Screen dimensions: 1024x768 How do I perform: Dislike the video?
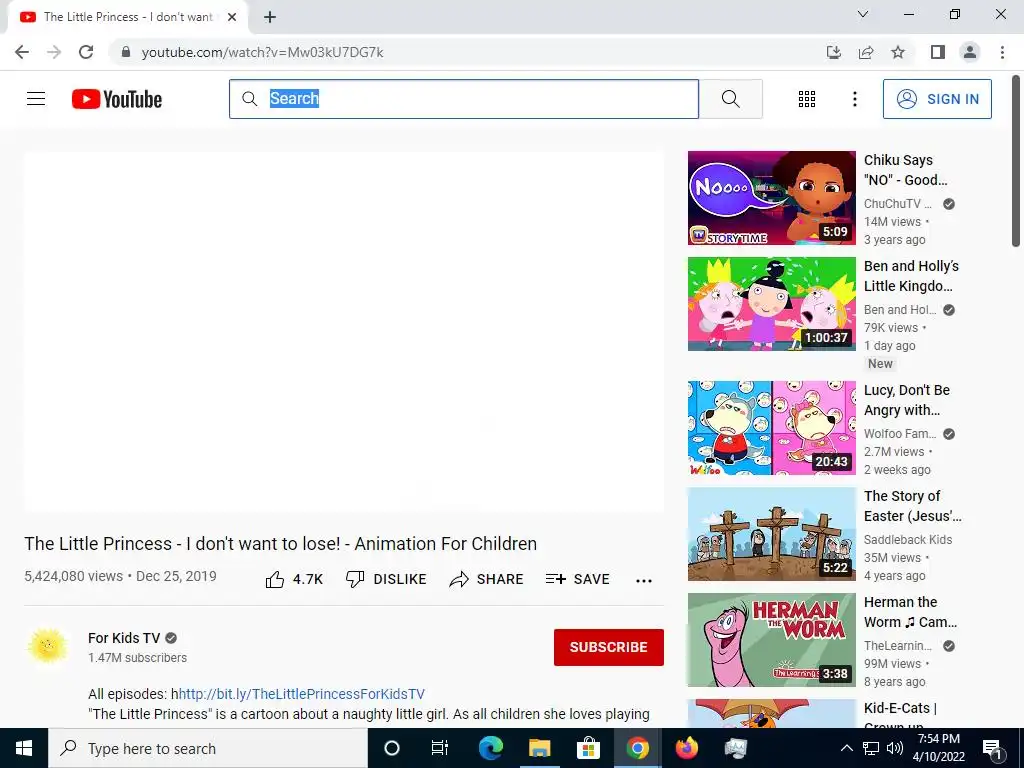(x=386, y=579)
